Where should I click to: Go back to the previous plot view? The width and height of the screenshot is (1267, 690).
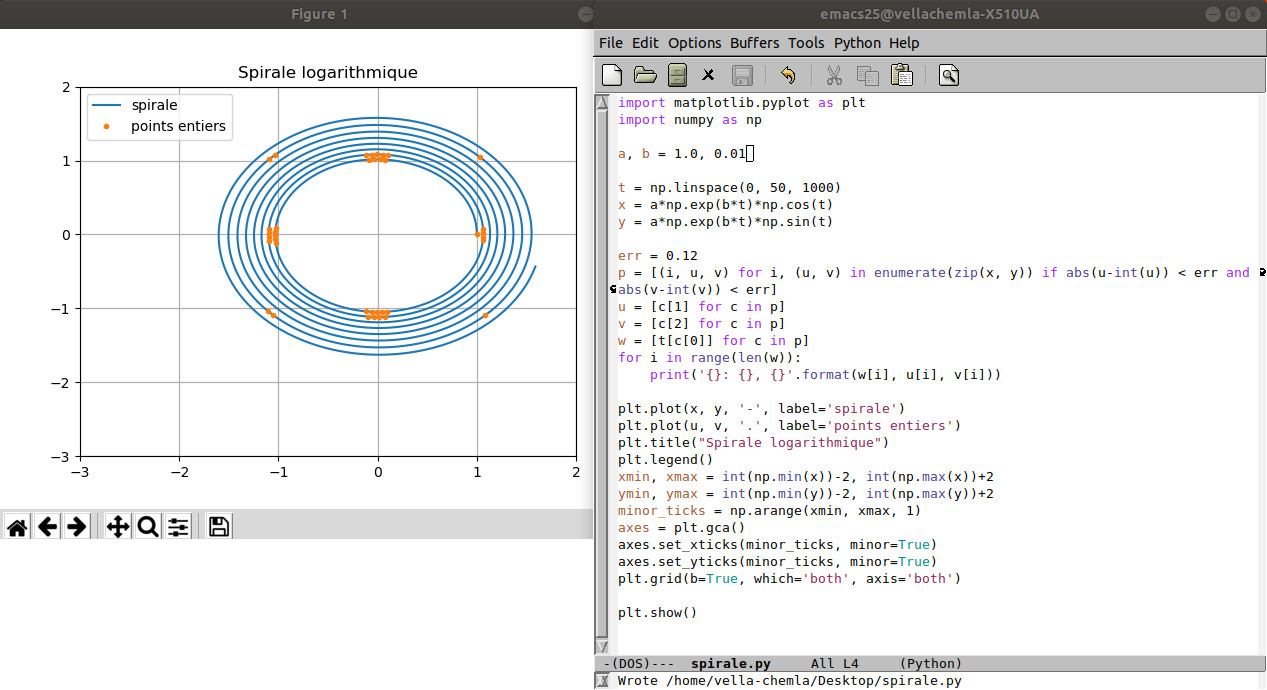pyautogui.click(x=47, y=527)
